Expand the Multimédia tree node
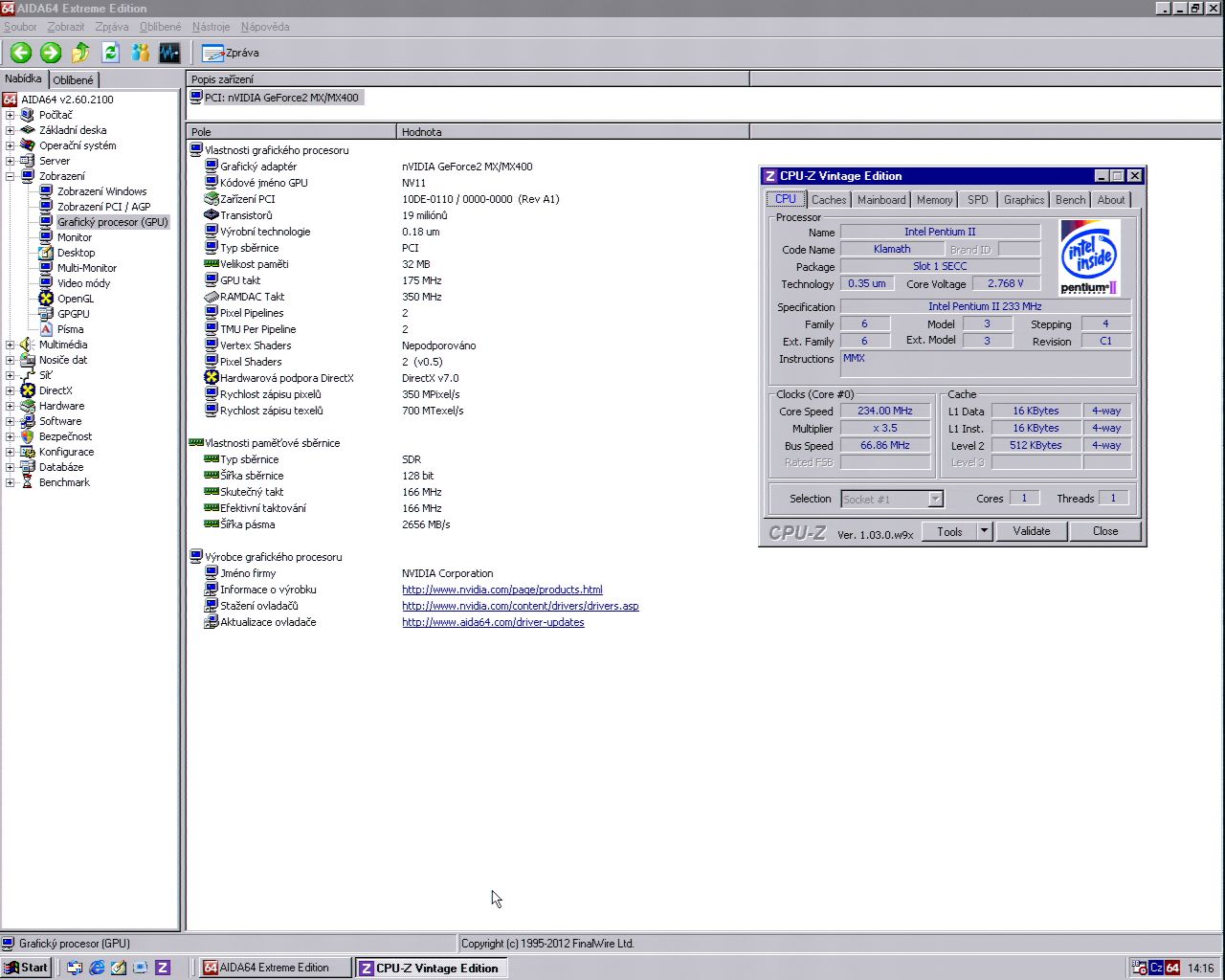 [11, 345]
